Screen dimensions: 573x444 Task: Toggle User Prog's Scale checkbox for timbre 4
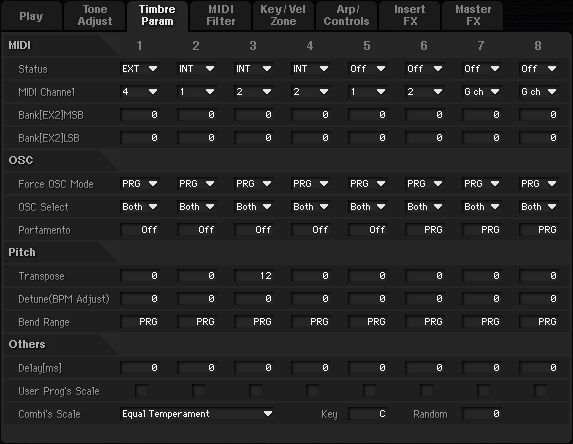(312, 390)
